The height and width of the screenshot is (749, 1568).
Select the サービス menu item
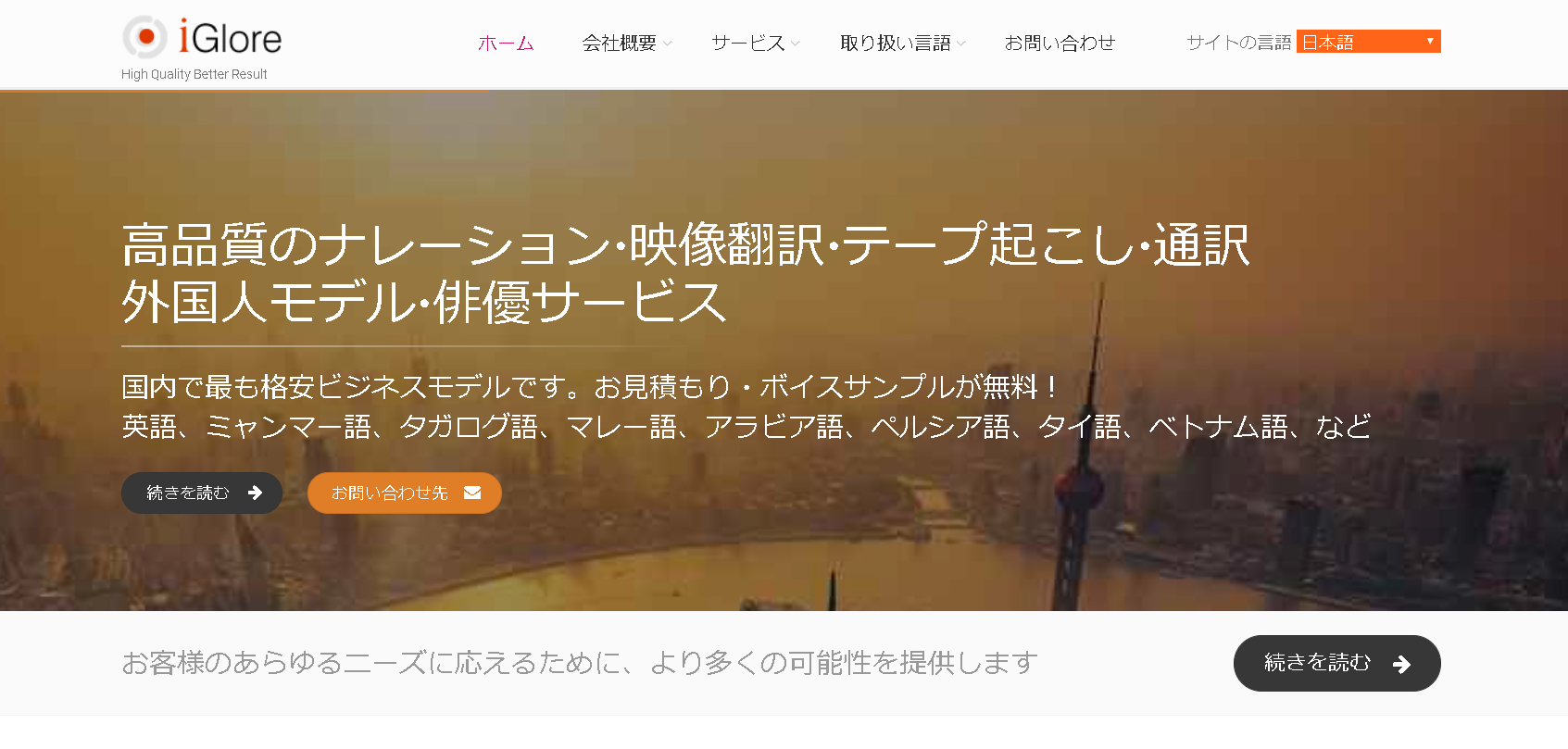coord(747,43)
